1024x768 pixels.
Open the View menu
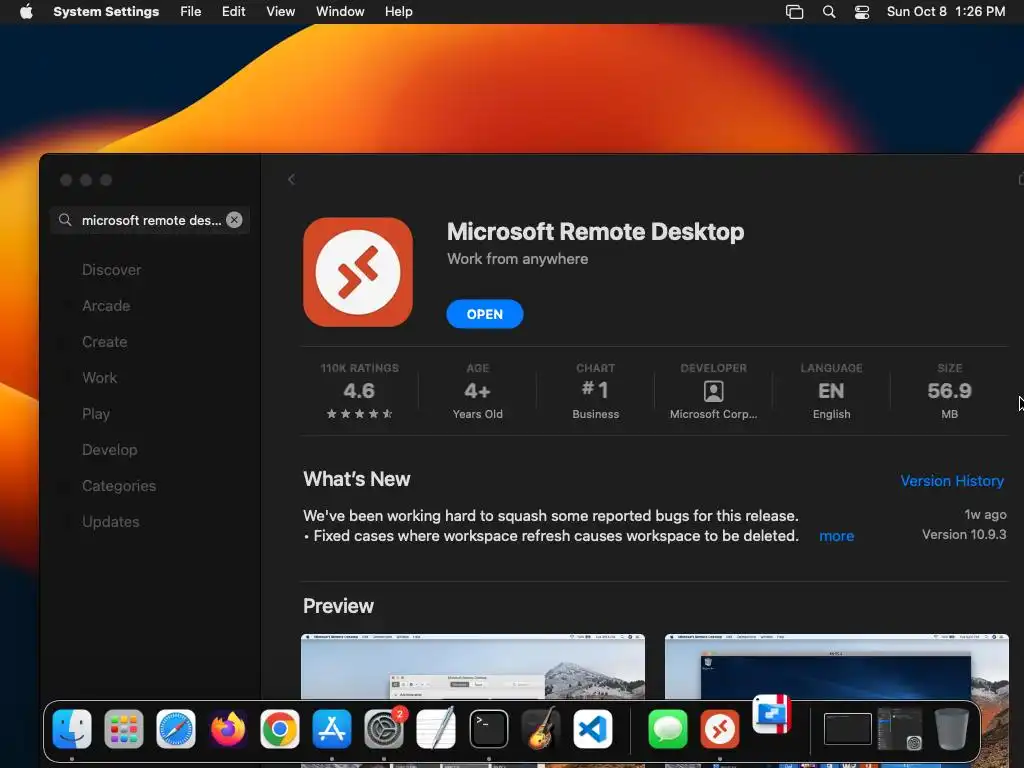tap(280, 12)
